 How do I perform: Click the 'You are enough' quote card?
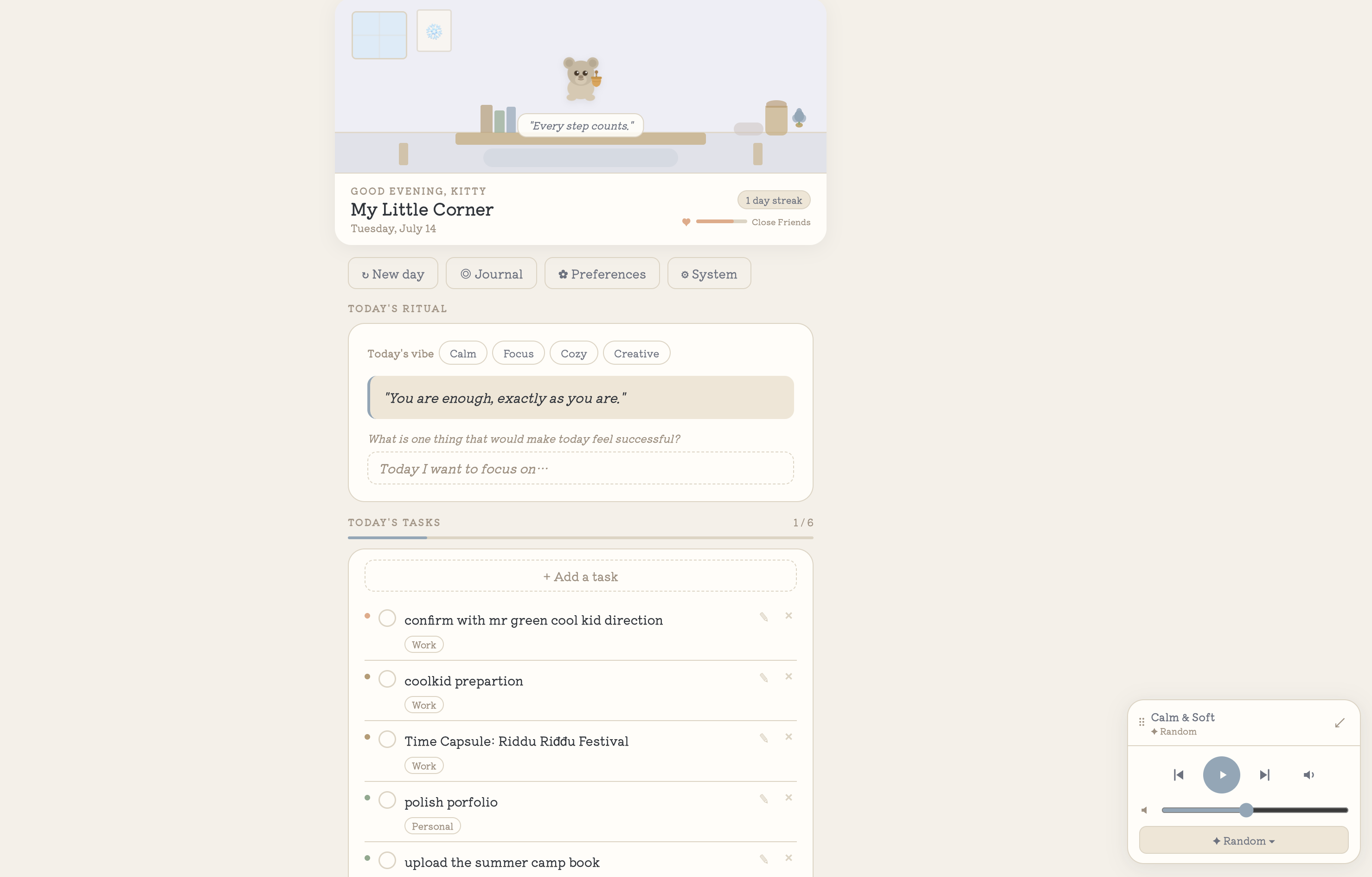click(x=580, y=398)
